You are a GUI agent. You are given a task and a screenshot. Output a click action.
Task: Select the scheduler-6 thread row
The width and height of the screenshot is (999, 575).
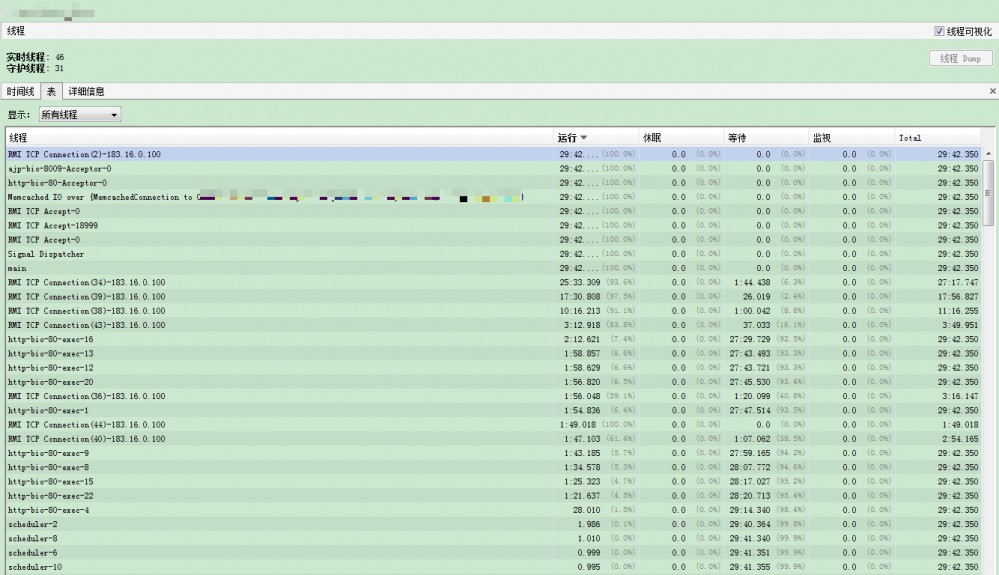(494, 553)
